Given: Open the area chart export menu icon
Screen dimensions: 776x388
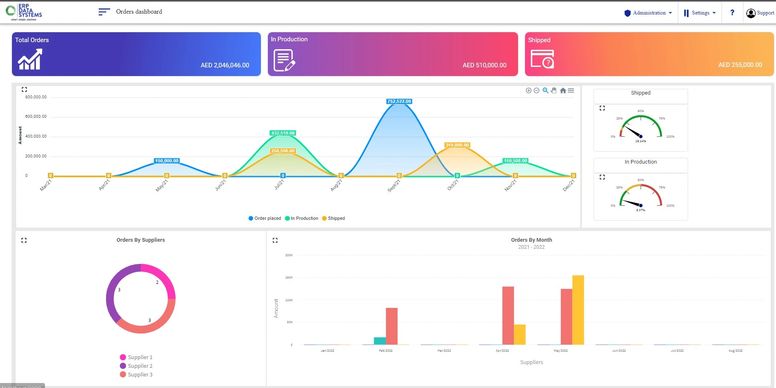Looking at the screenshot, I should coord(571,91).
